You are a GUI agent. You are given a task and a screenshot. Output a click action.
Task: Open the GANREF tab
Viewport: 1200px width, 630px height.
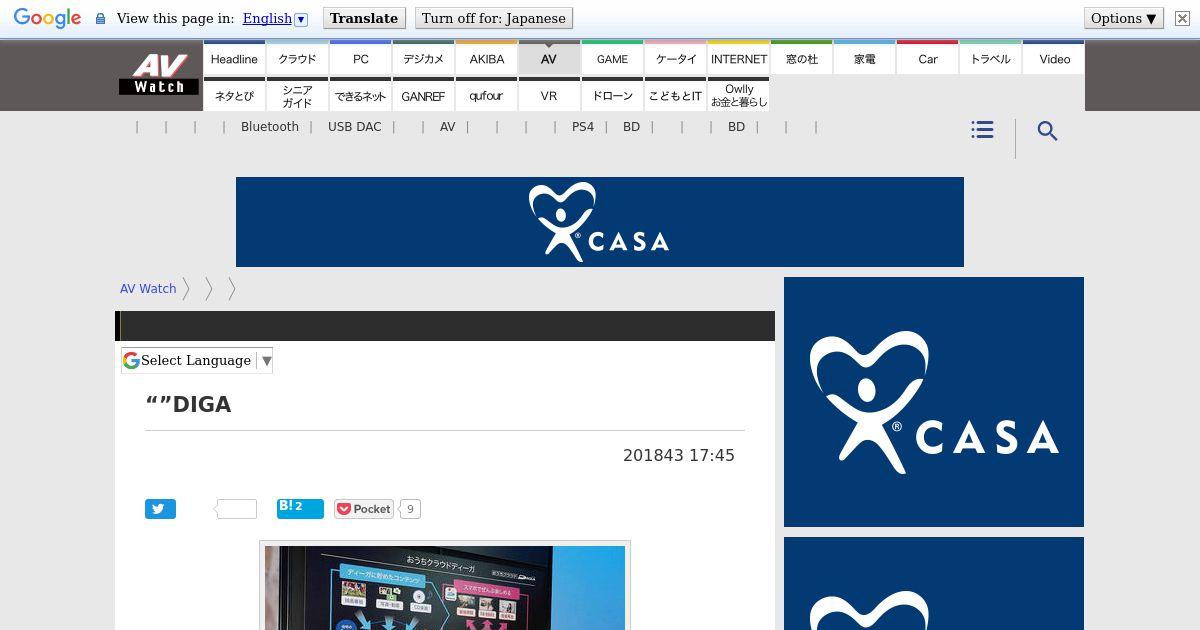[423, 95]
